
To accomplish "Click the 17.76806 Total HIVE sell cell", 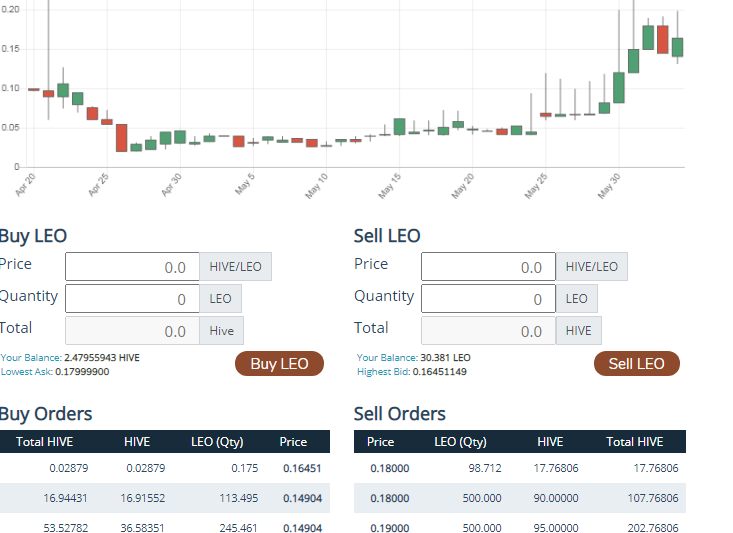I will pos(656,468).
